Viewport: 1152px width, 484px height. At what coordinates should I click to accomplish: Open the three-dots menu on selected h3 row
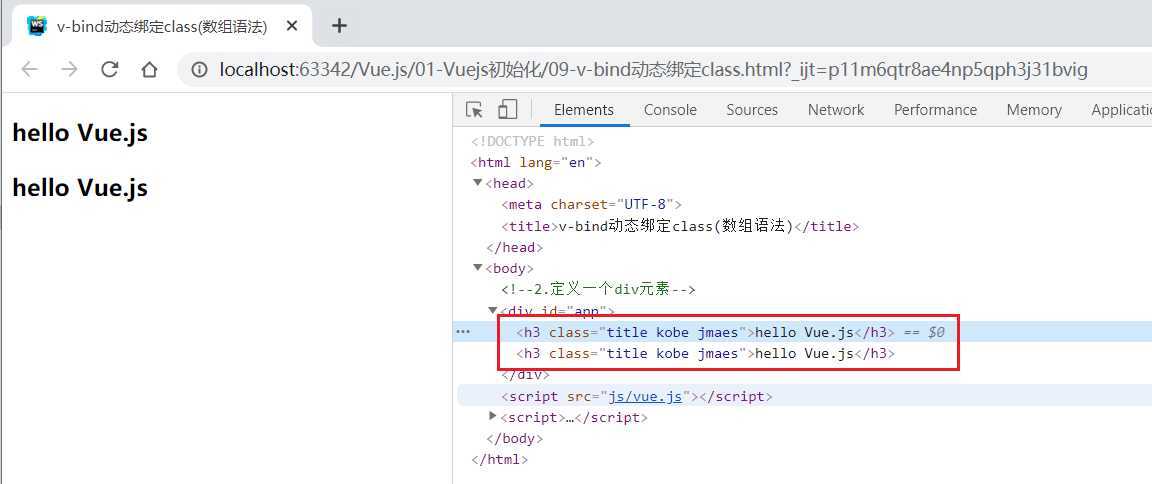[x=463, y=332]
